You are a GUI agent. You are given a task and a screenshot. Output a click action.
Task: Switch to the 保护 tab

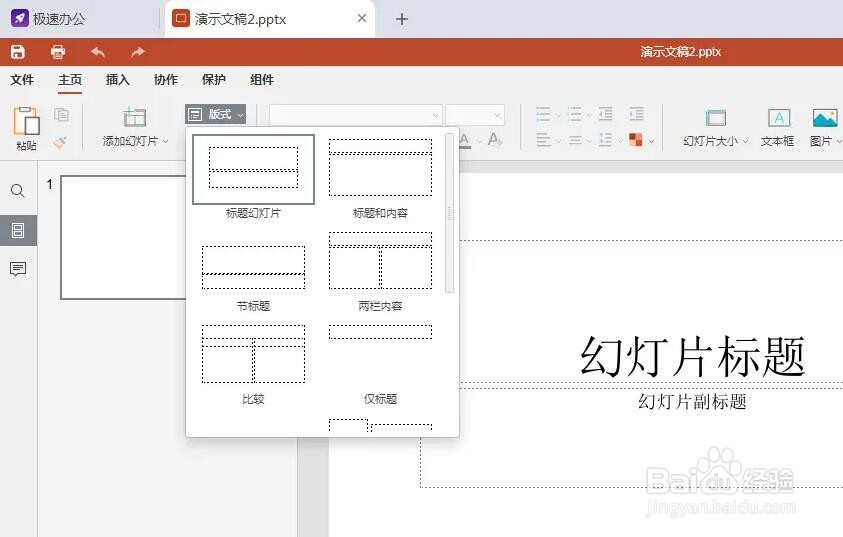pyautogui.click(x=213, y=80)
